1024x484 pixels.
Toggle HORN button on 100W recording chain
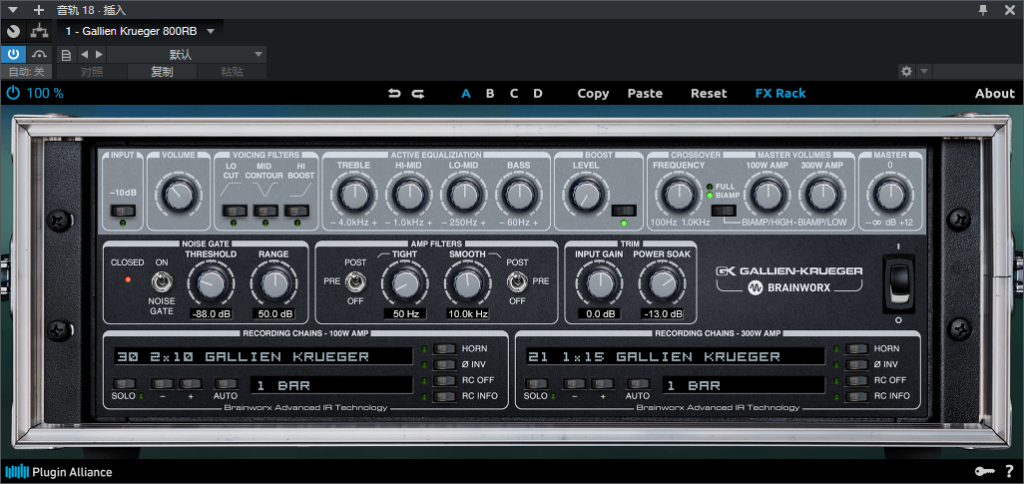[x=445, y=349]
